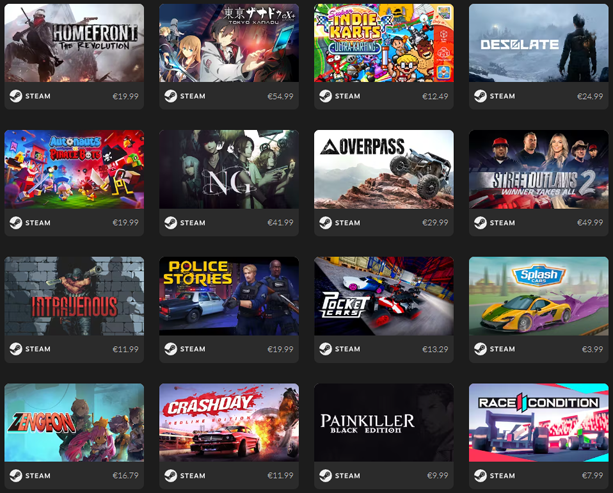Click the Steam logo under Race Condition

click(x=480, y=475)
